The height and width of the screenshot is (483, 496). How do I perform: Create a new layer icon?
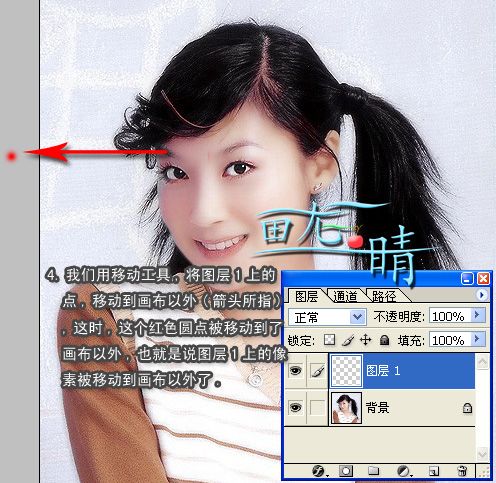433,471
